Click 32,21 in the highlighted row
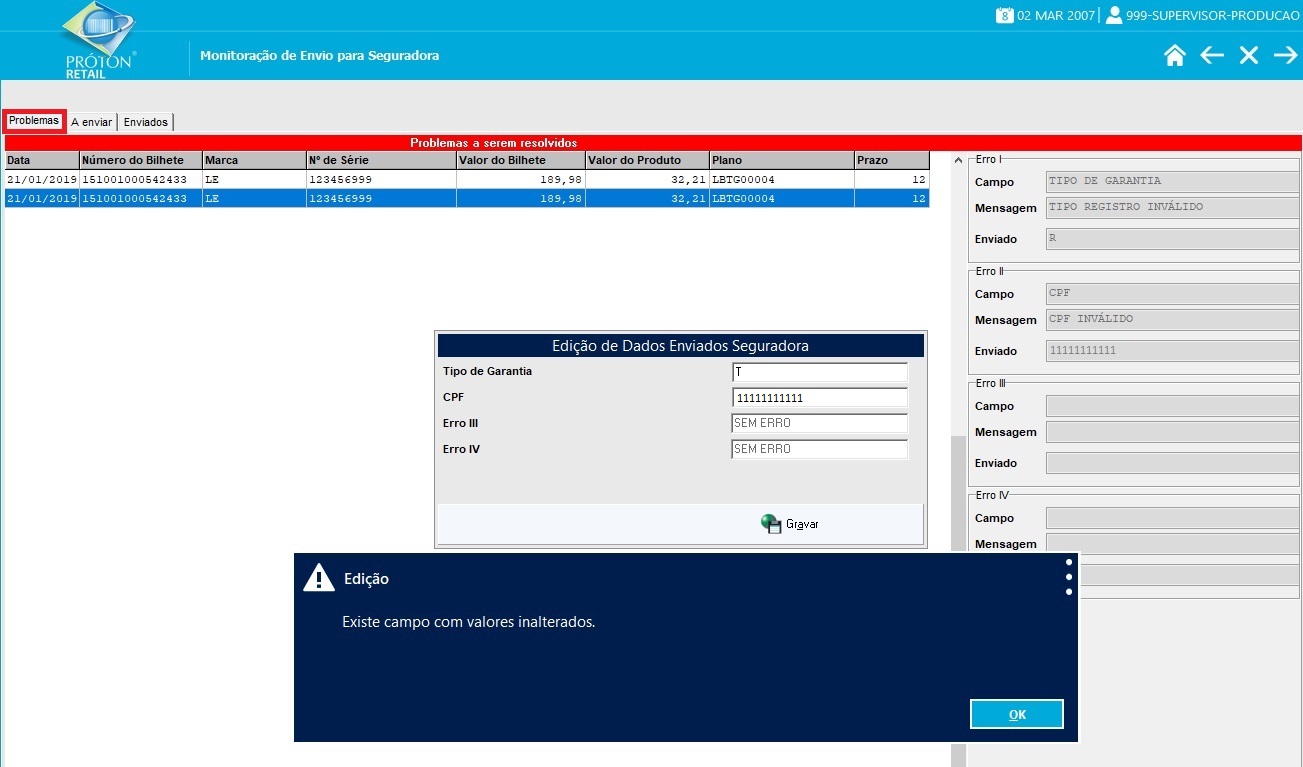The width and height of the screenshot is (1303, 767). 689,199
